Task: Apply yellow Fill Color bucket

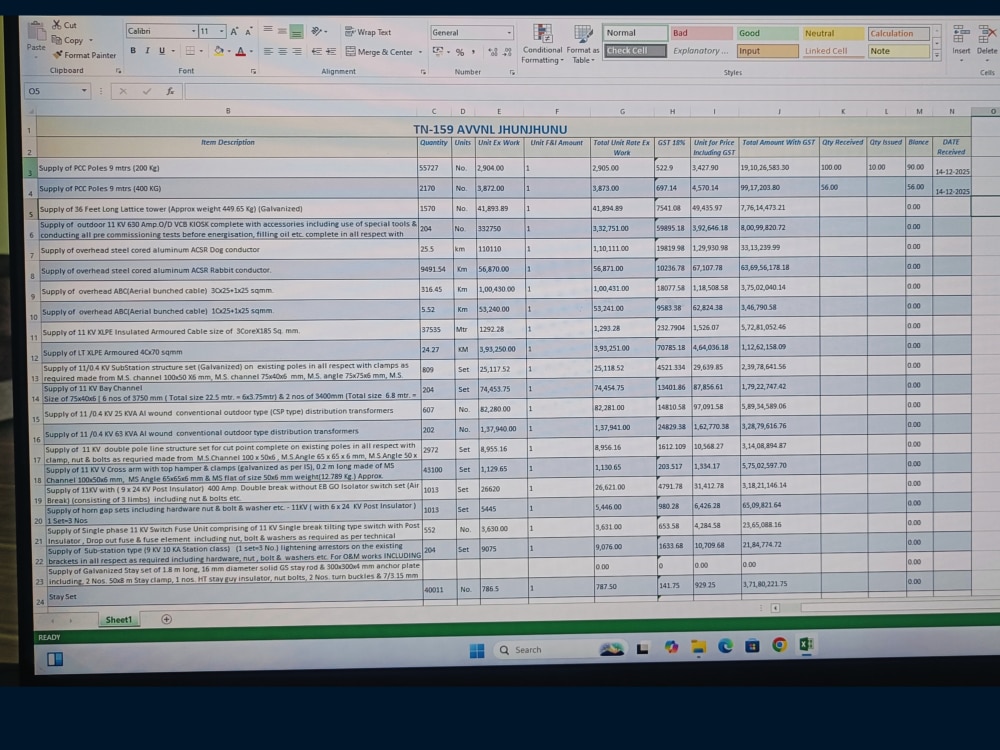Action: pos(219,51)
